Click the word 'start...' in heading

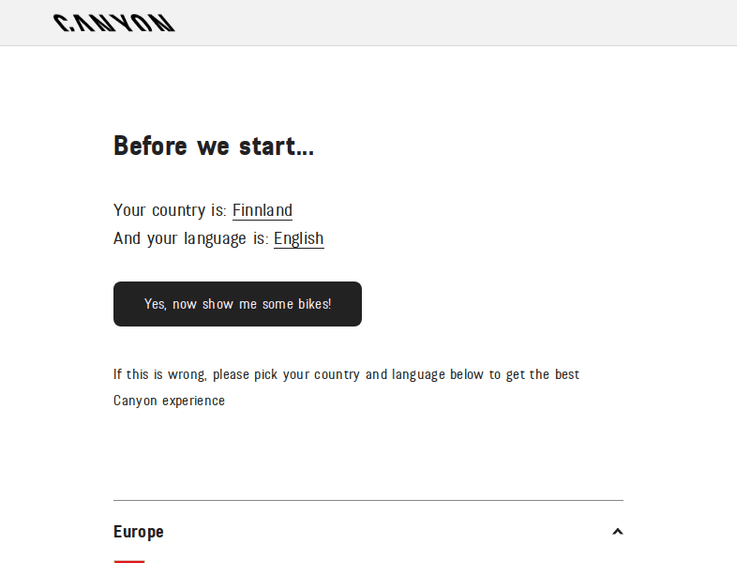(x=276, y=146)
